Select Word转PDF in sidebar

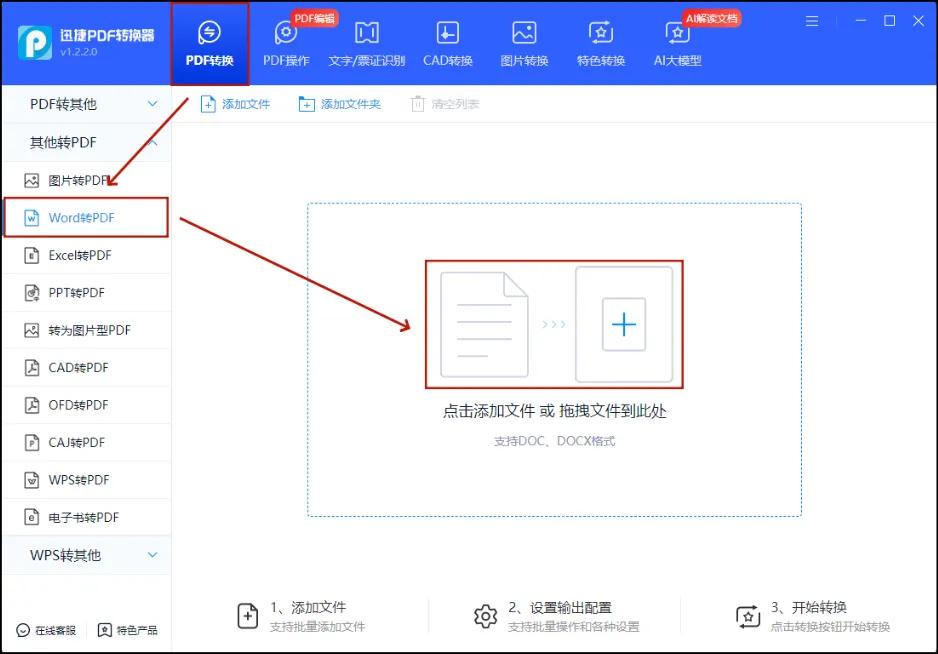point(87,218)
